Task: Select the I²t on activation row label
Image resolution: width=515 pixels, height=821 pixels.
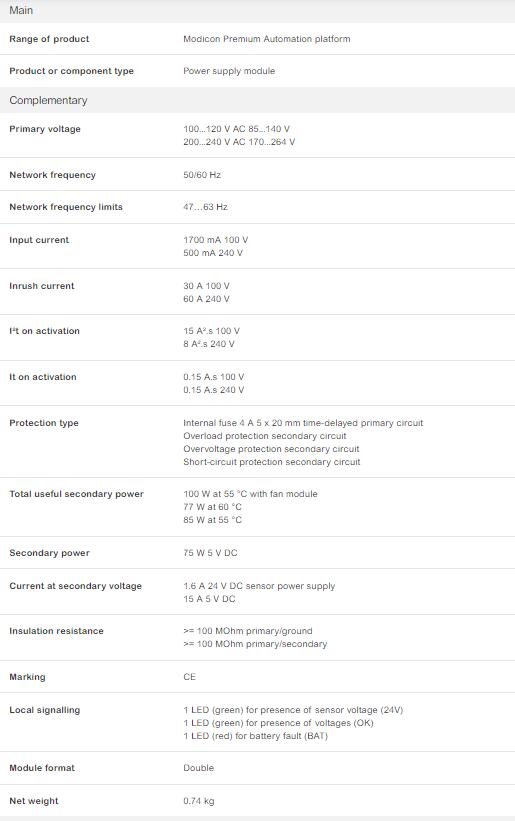Action: [44, 331]
